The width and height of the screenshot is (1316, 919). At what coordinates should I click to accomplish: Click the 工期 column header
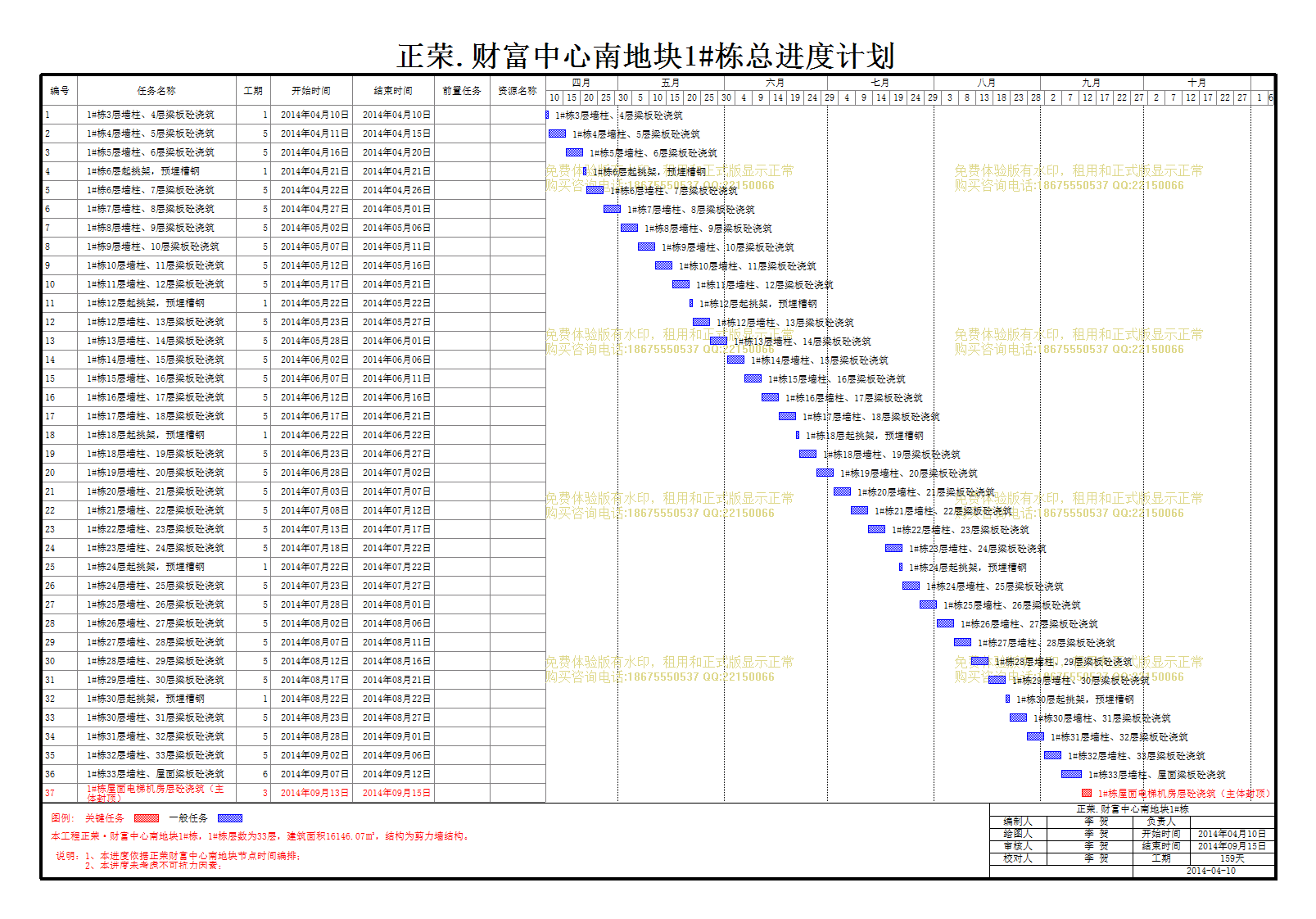tap(253, 91)
